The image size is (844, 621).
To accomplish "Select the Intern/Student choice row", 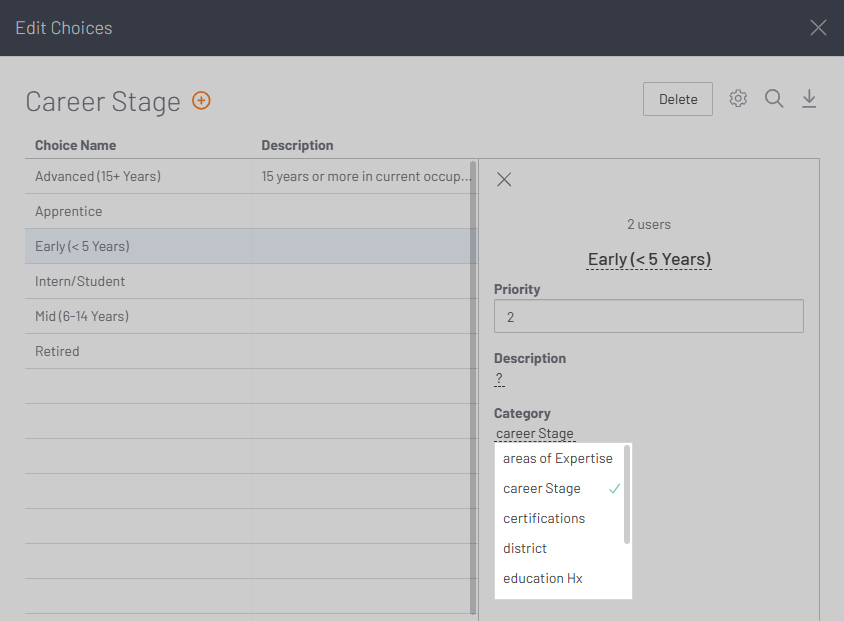I will [80, 281].
